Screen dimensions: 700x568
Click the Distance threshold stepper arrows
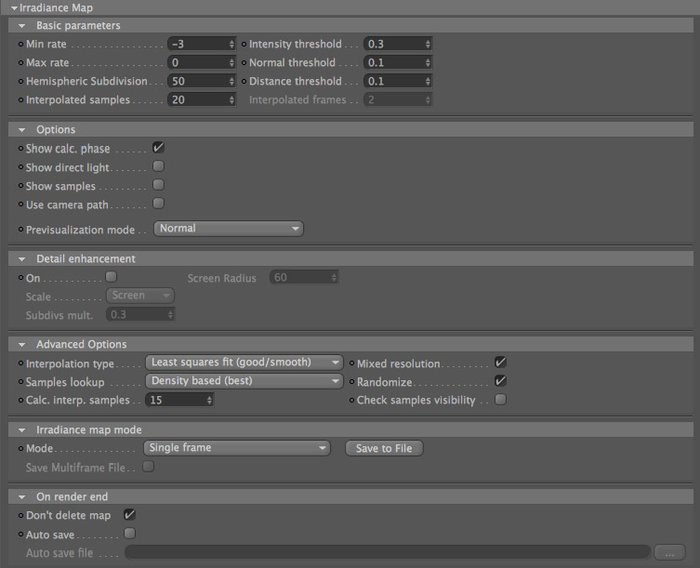pyautogui.click(x=428, y=81)
